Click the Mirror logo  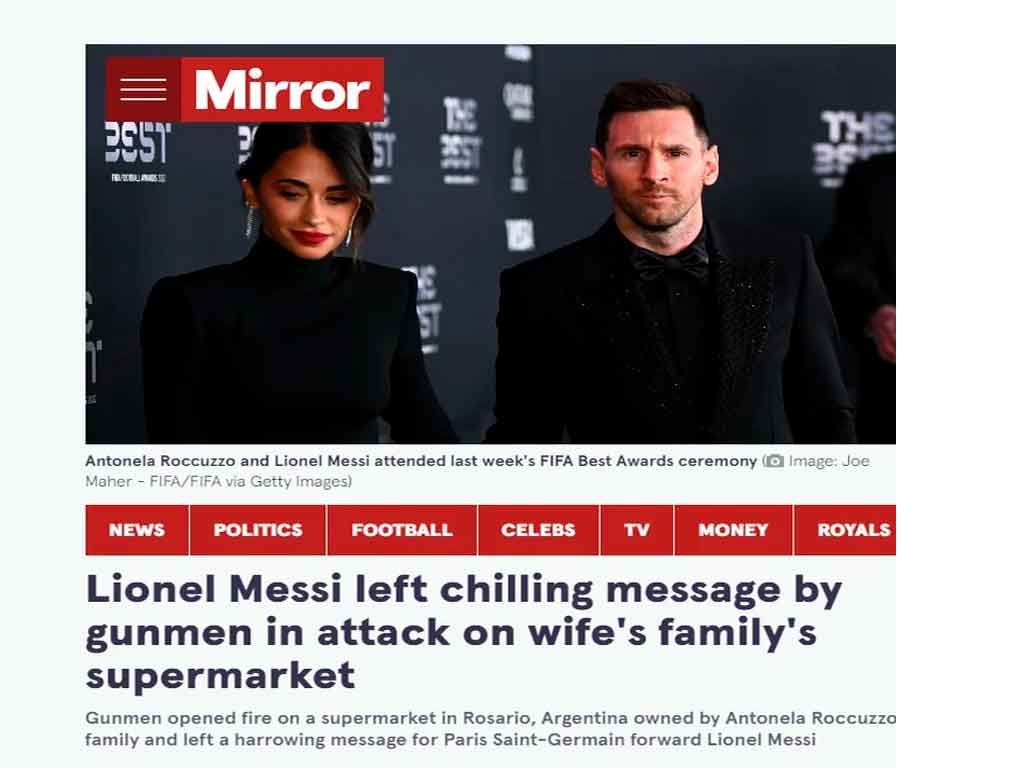click(x=282, y=90)
